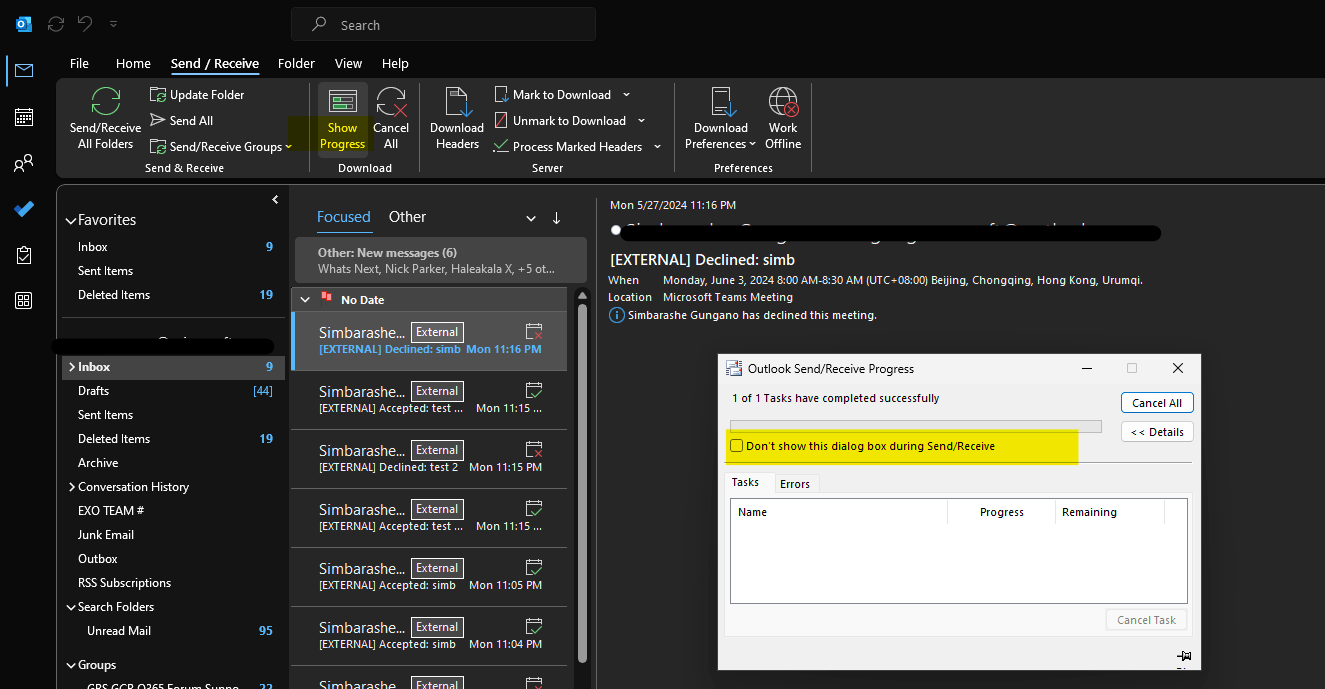
Task: Click the Cancel All ribbon icon
Action: pos(391,103)
